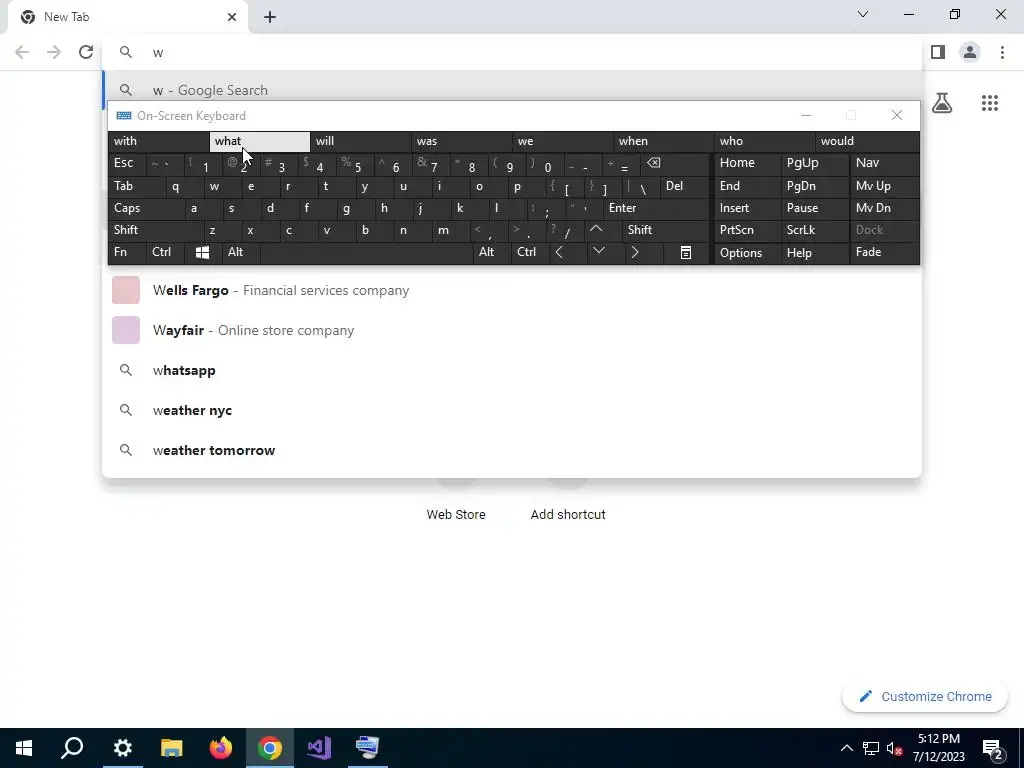The height and width of the screenshot is (768, 1024).
Task: Open On-Screen Keyboard taskbar icon
Action: [368, 748]
